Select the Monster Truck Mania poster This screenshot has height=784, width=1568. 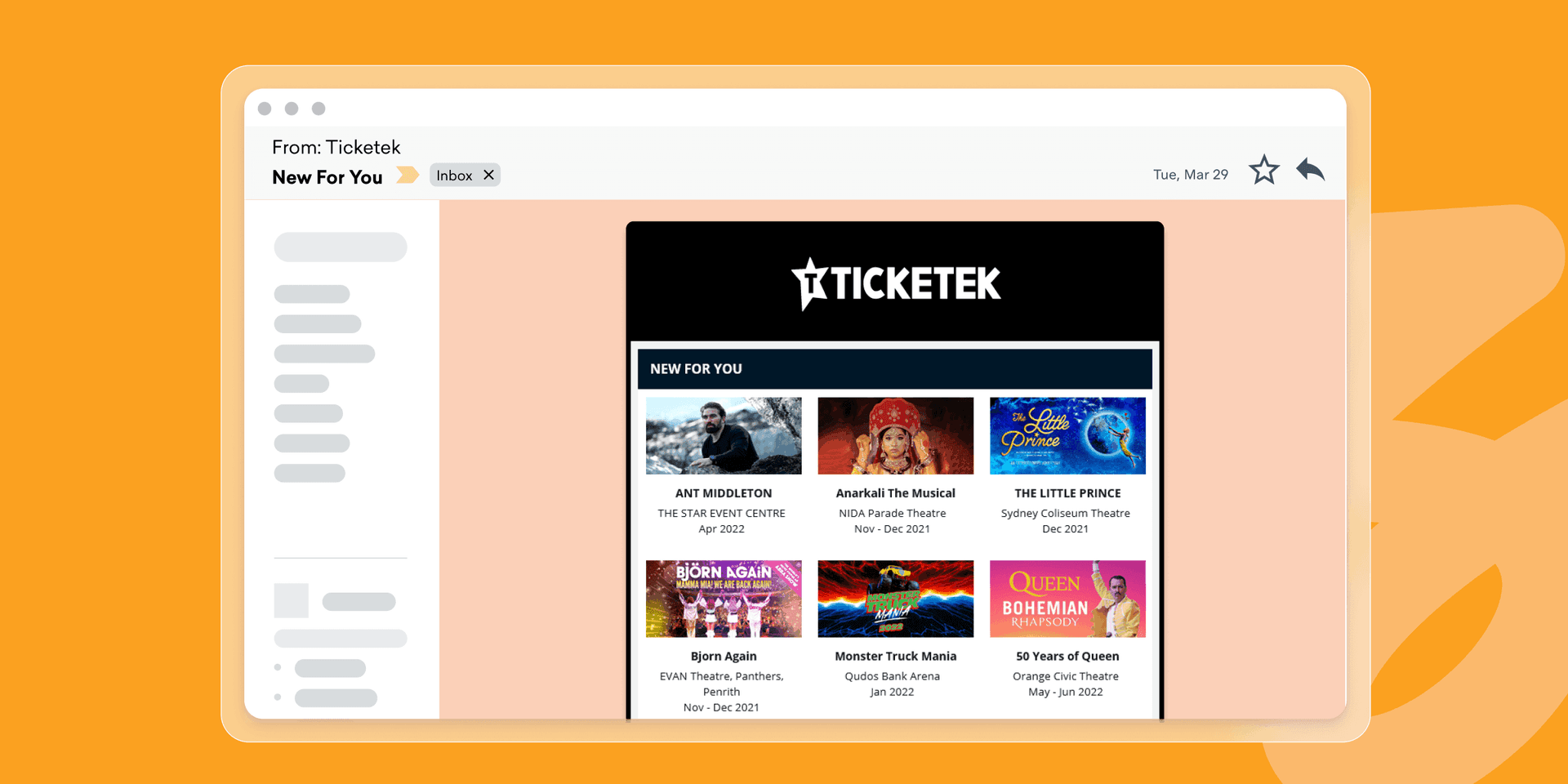click(x=895, y=599)
